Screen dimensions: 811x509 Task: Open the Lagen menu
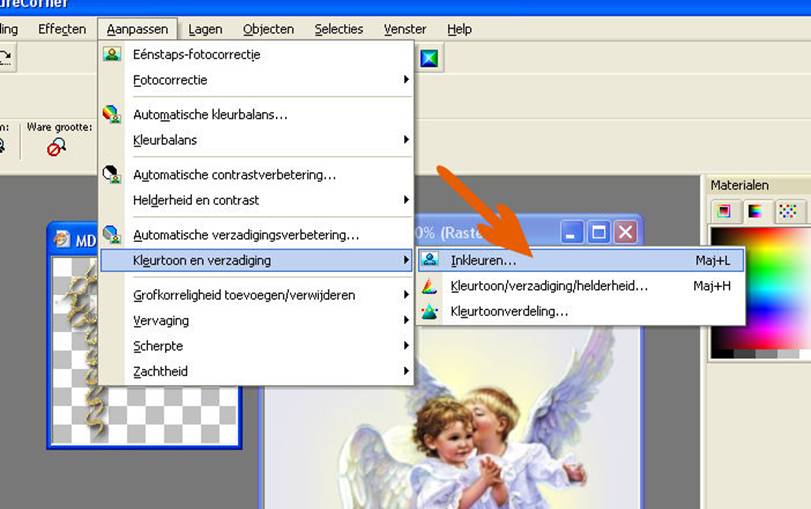205,29
